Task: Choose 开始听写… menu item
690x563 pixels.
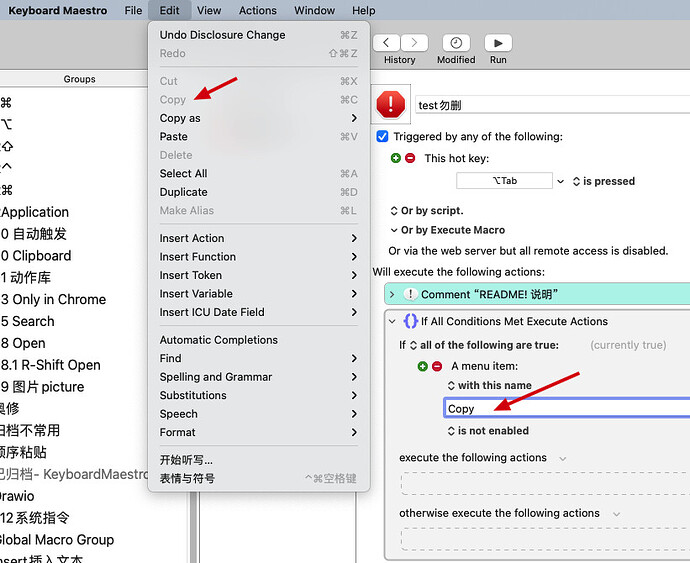Action: pyautogui.click(x=259, y=460)
